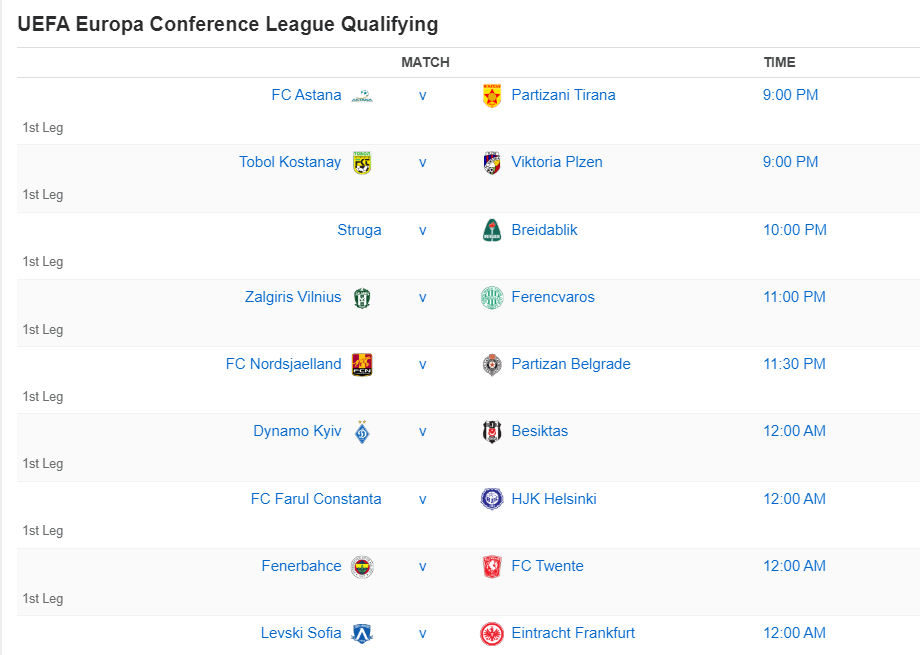Select the Dynamo Kyiv team crest
Image resolution: width=920 pixels, height=655 pixels.
click(x=362, y=431)
